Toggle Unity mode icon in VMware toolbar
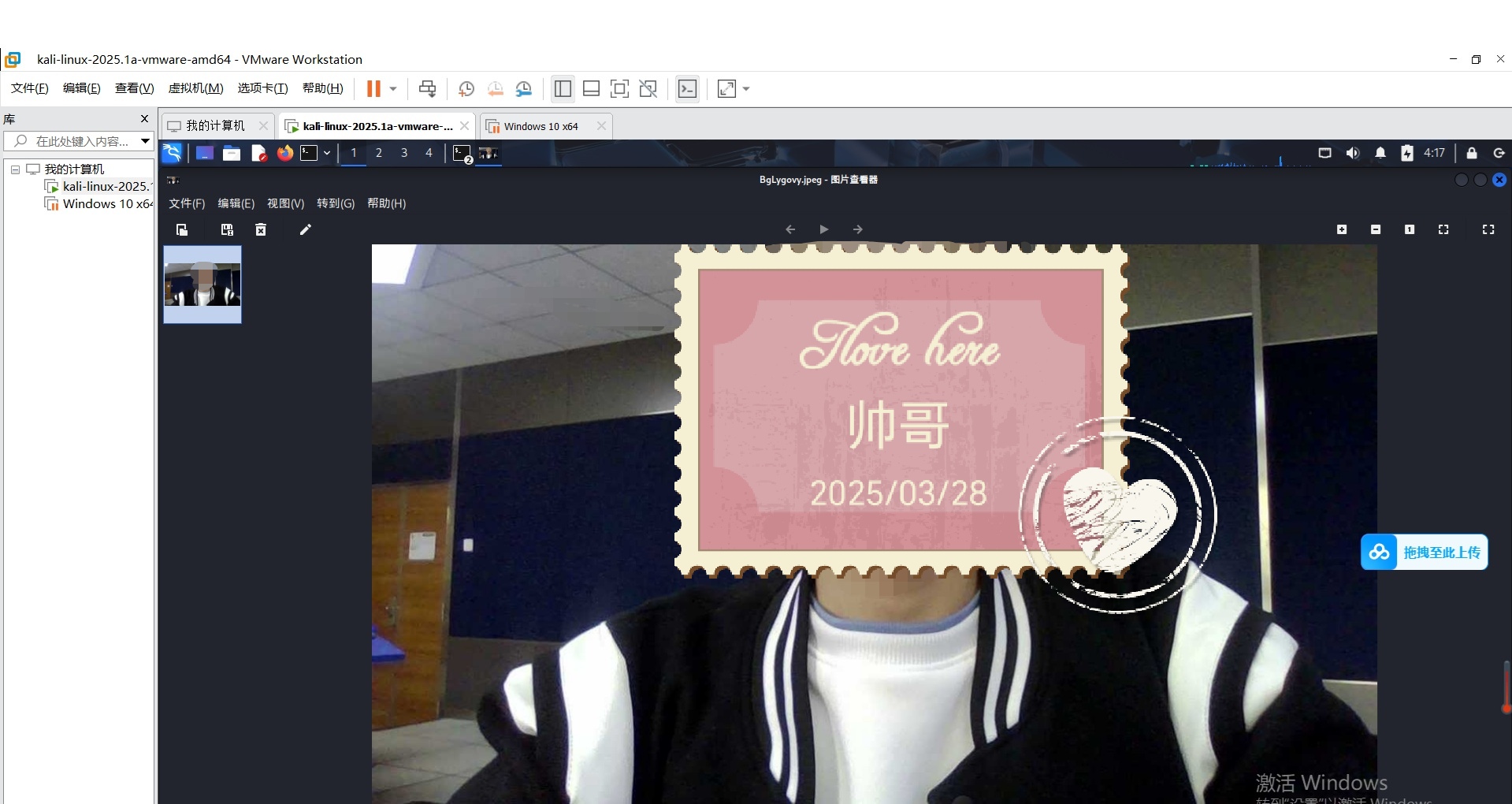This screenshot has width=1512, height=804. coord(648,89)
